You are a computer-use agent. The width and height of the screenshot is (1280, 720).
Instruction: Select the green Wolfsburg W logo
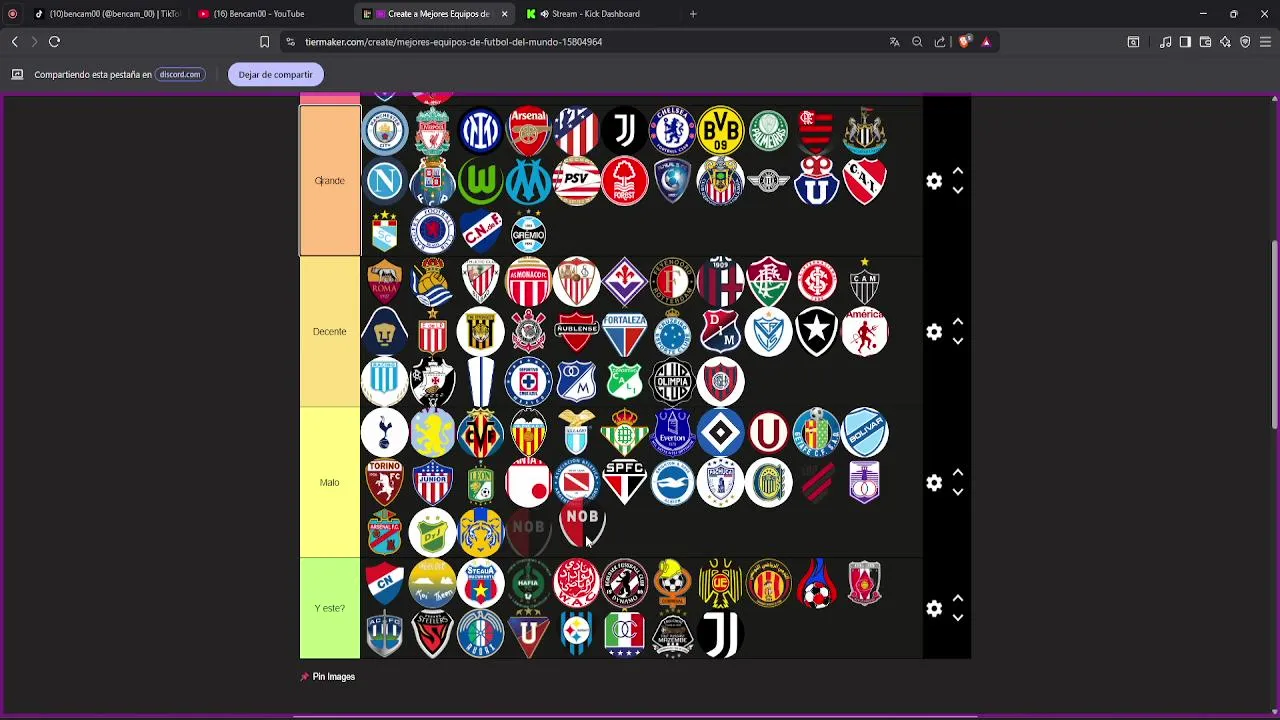(x=480, y=181)
